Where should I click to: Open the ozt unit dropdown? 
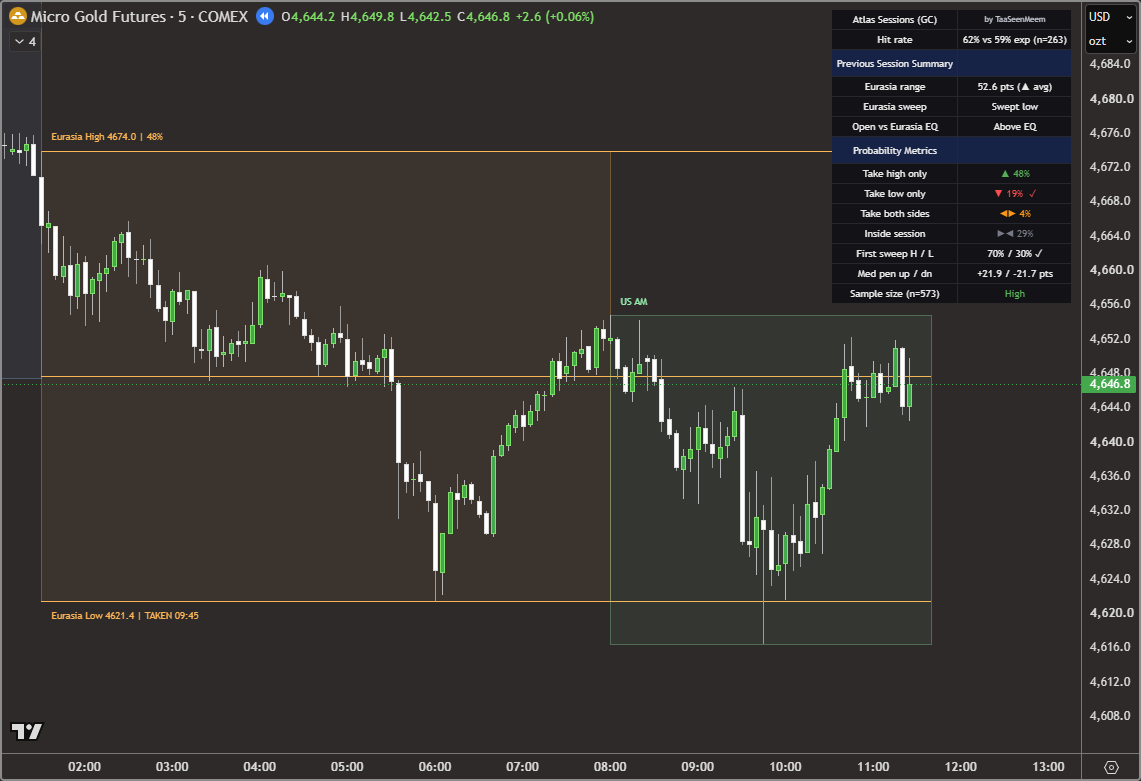(x=1110, y=41)
